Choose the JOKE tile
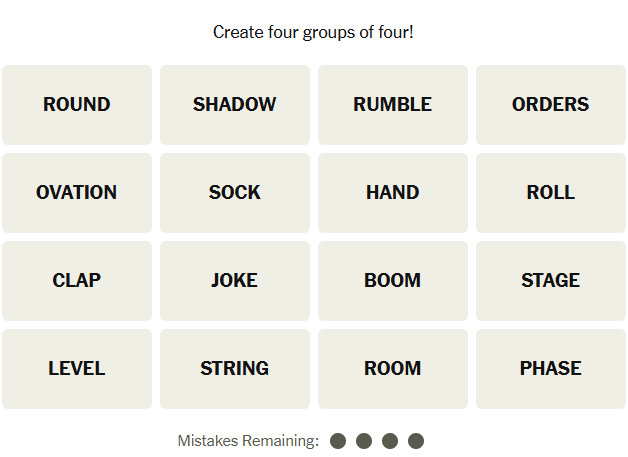Viewport: 628px width, 457px height. [235, 281]
